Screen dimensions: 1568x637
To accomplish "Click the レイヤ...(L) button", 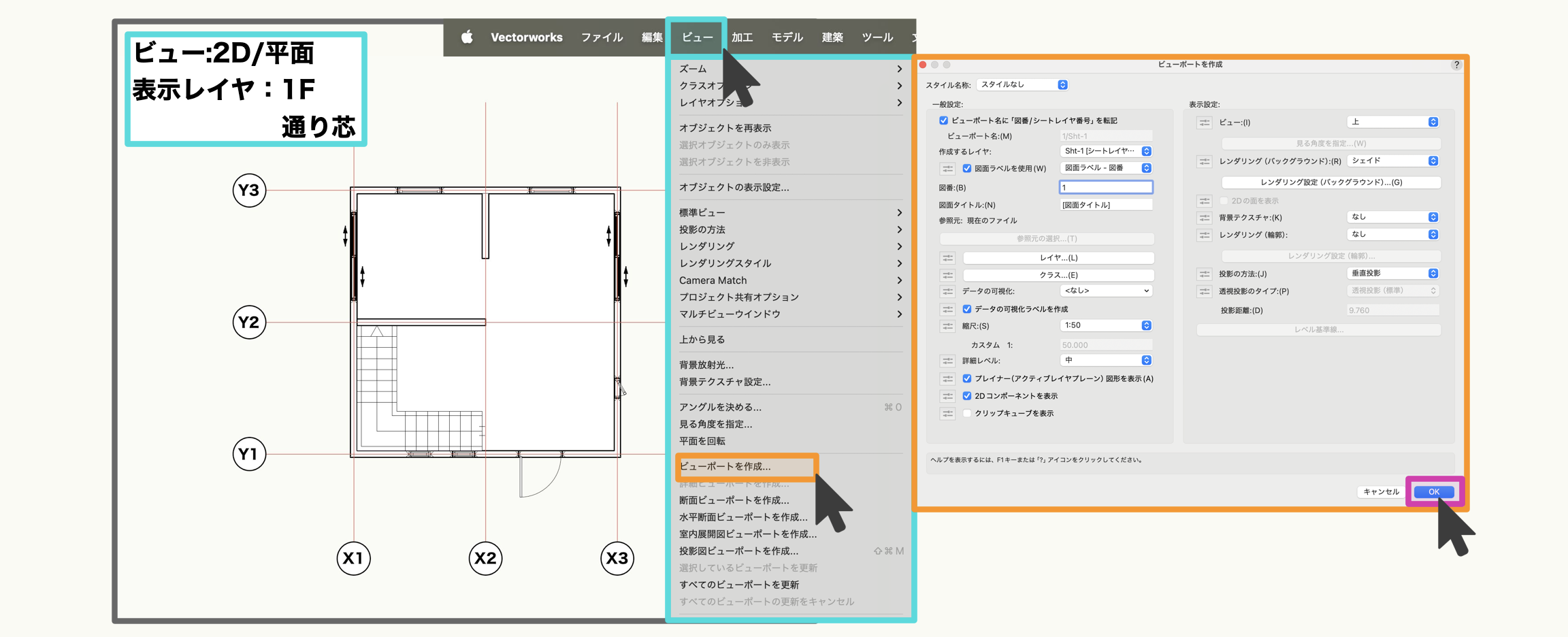I will (1058, 258).
